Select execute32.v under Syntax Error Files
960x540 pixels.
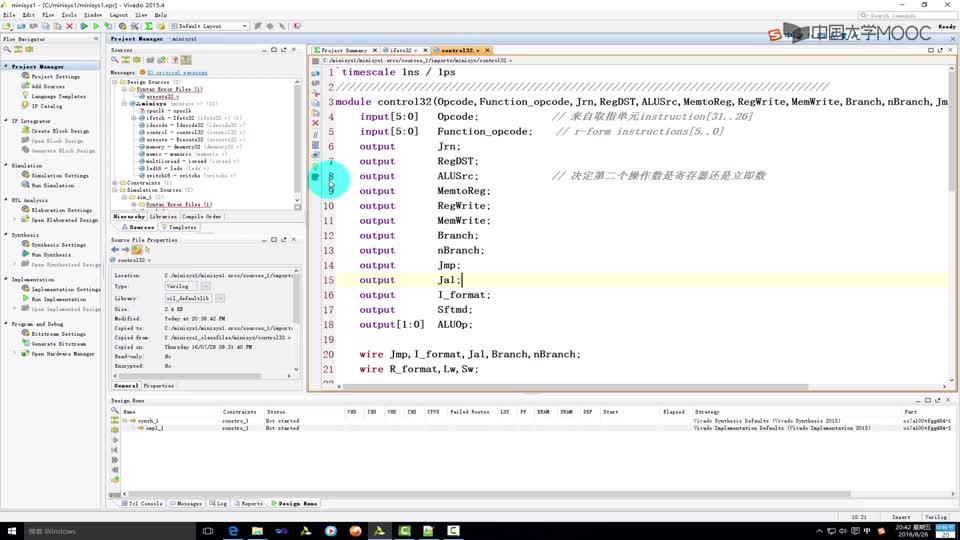point(162,96)
